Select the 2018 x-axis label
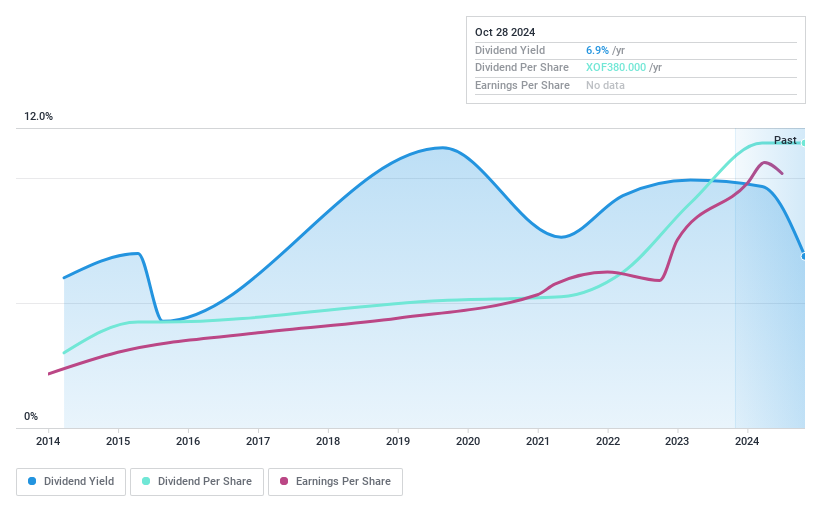Viewport: 821px width, 508px height. (328, 441)
